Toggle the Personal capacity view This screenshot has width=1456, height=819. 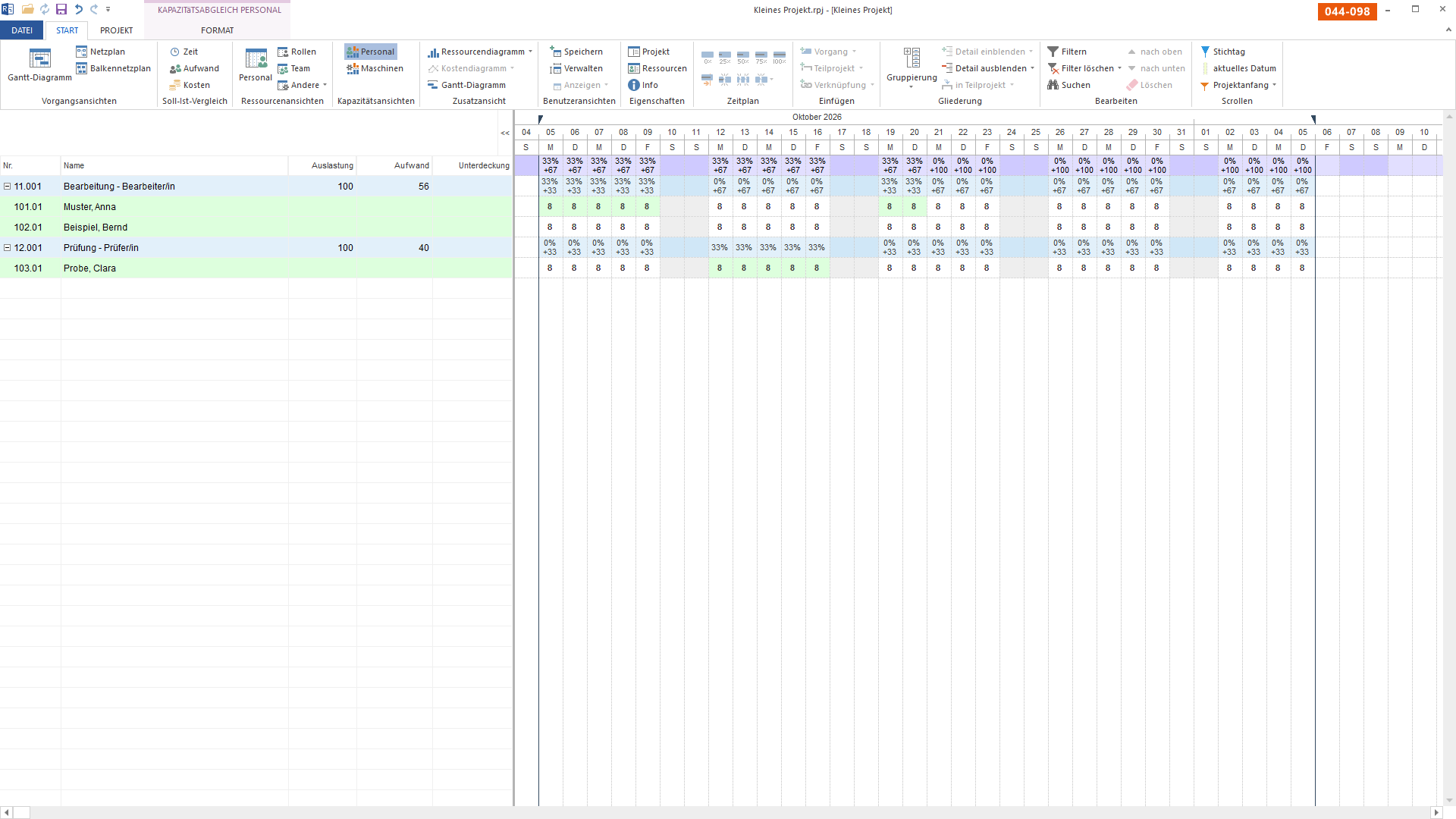pyautogui.click(x=371, y=52)
